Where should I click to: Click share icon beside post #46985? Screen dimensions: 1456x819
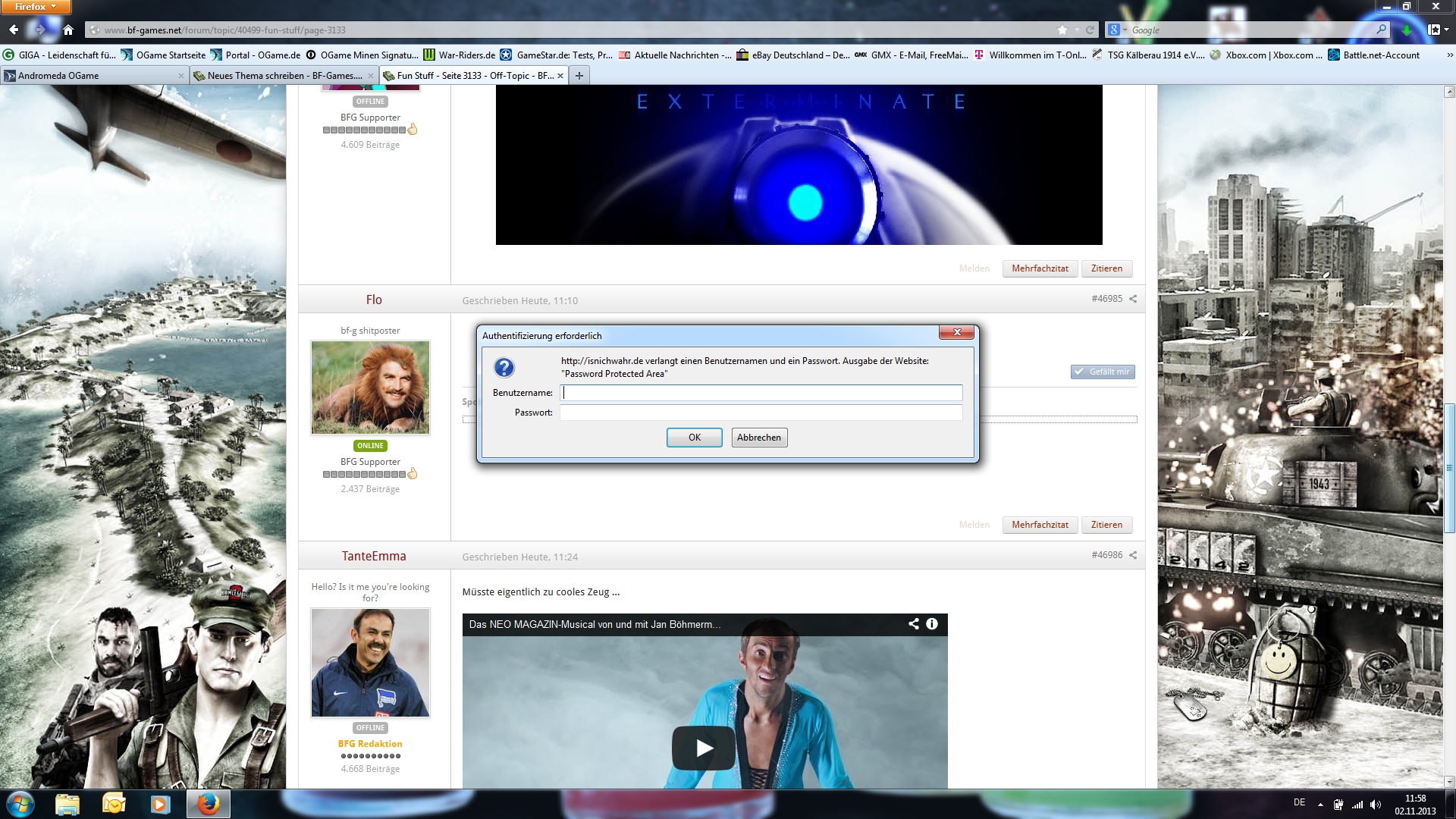(x=1133, y=299)
